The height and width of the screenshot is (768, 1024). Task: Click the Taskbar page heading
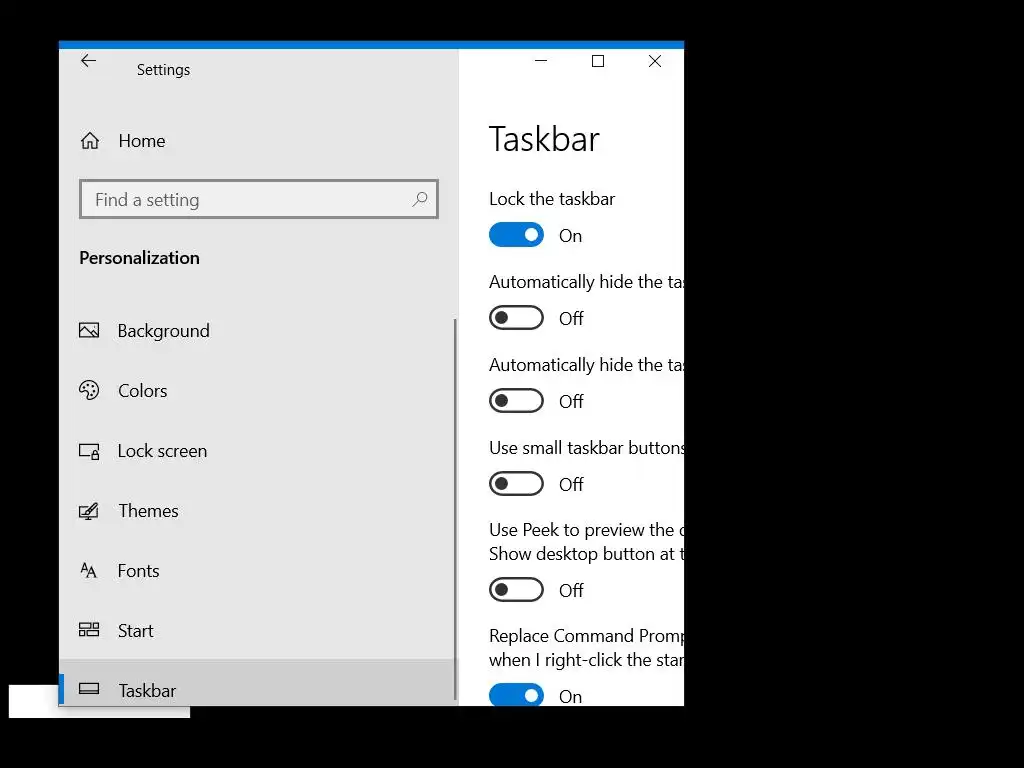click(544, 139)
